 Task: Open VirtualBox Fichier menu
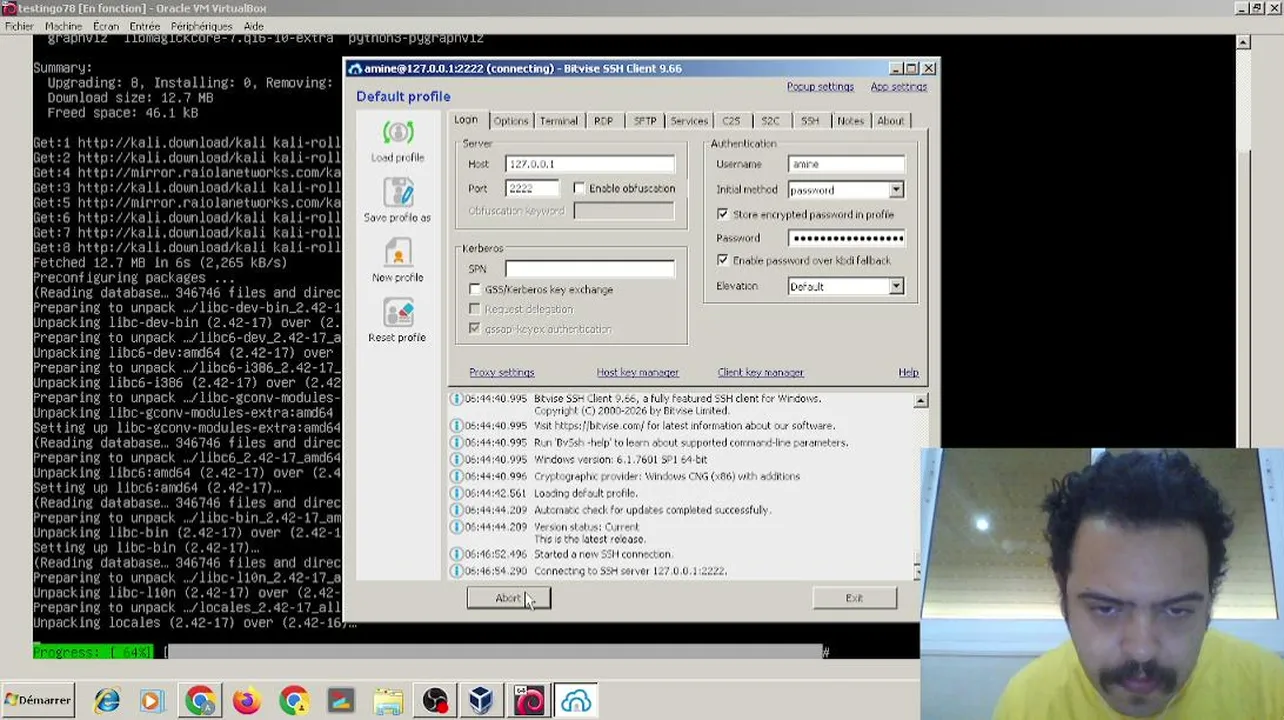point(19,26)
